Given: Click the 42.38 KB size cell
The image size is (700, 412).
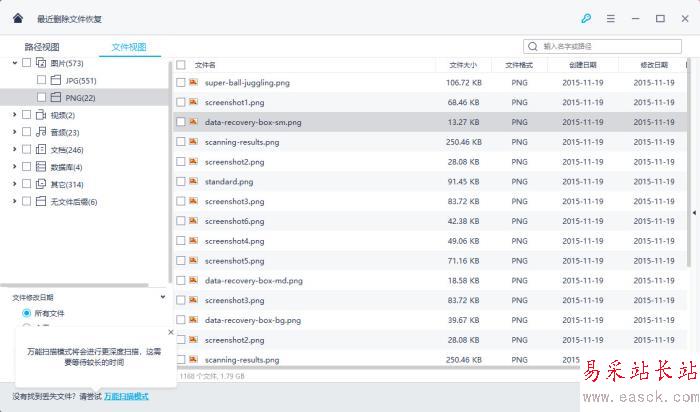Looking at the screenshot, I should [463, 221].
